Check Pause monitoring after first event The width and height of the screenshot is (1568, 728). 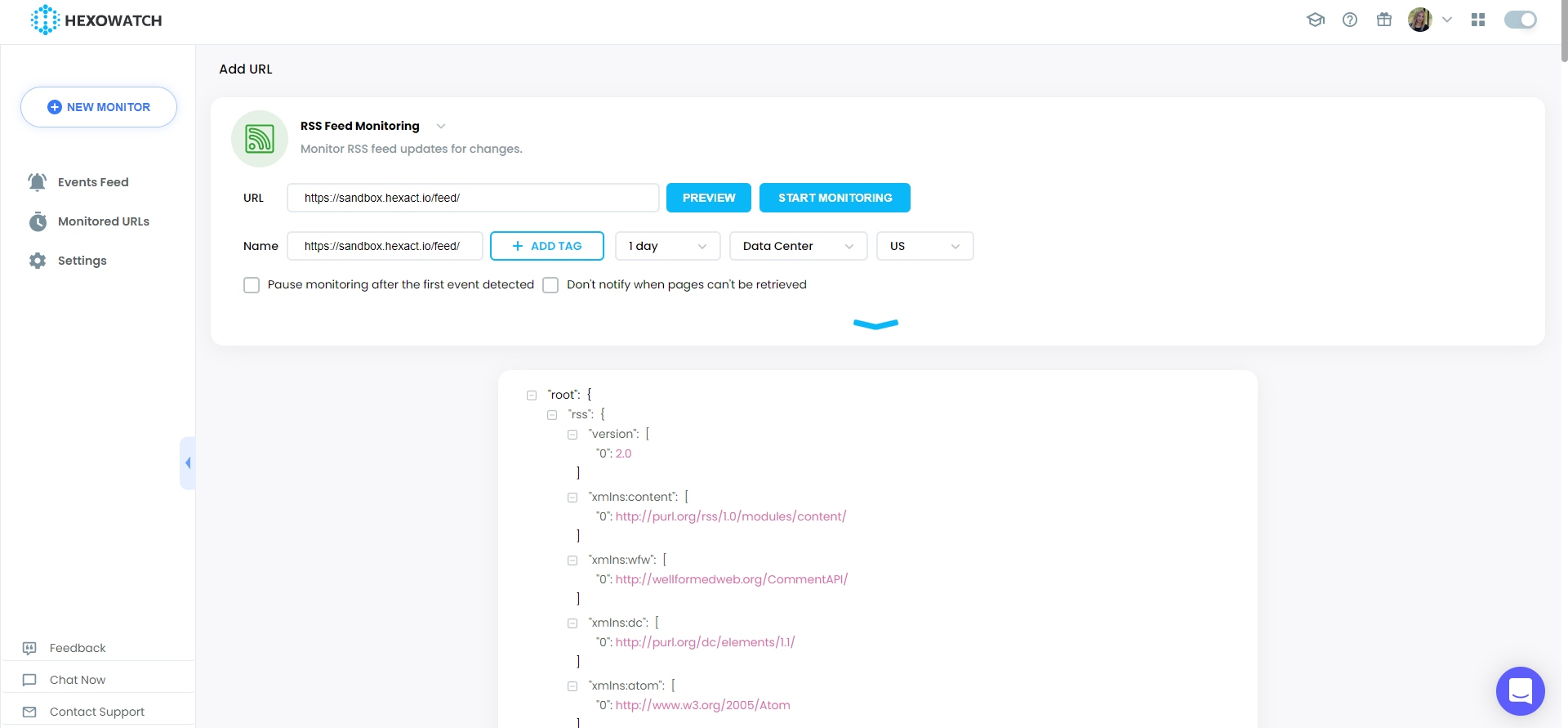(252, 285)
